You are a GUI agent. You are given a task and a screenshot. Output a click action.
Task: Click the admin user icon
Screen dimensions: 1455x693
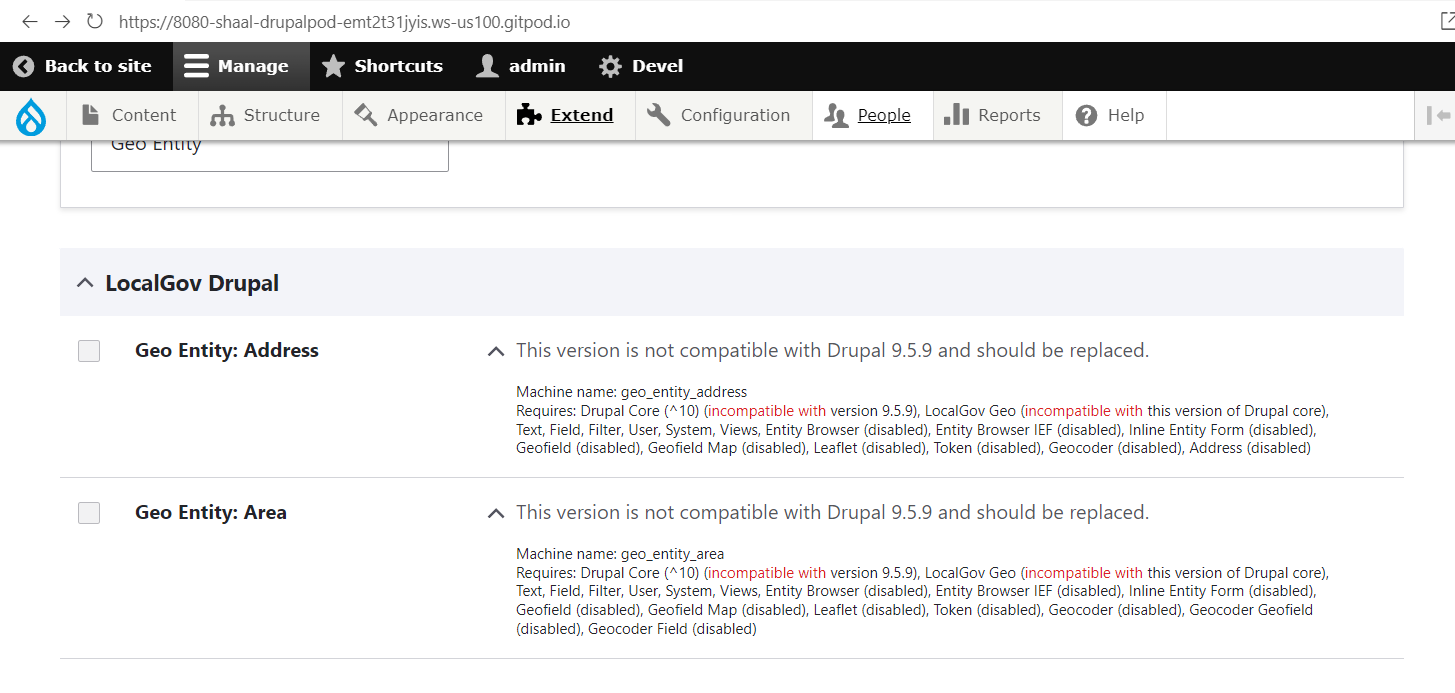pos(487,66)
